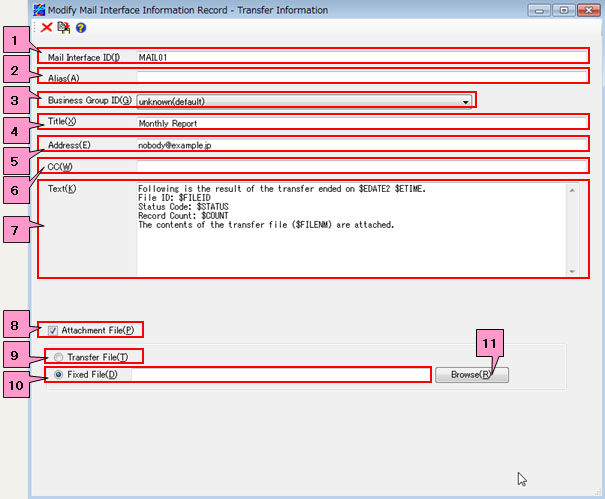Screen dimensions: 605x499
Task: Click the Title field containing Monthly Report
Action: click(360, 123)
